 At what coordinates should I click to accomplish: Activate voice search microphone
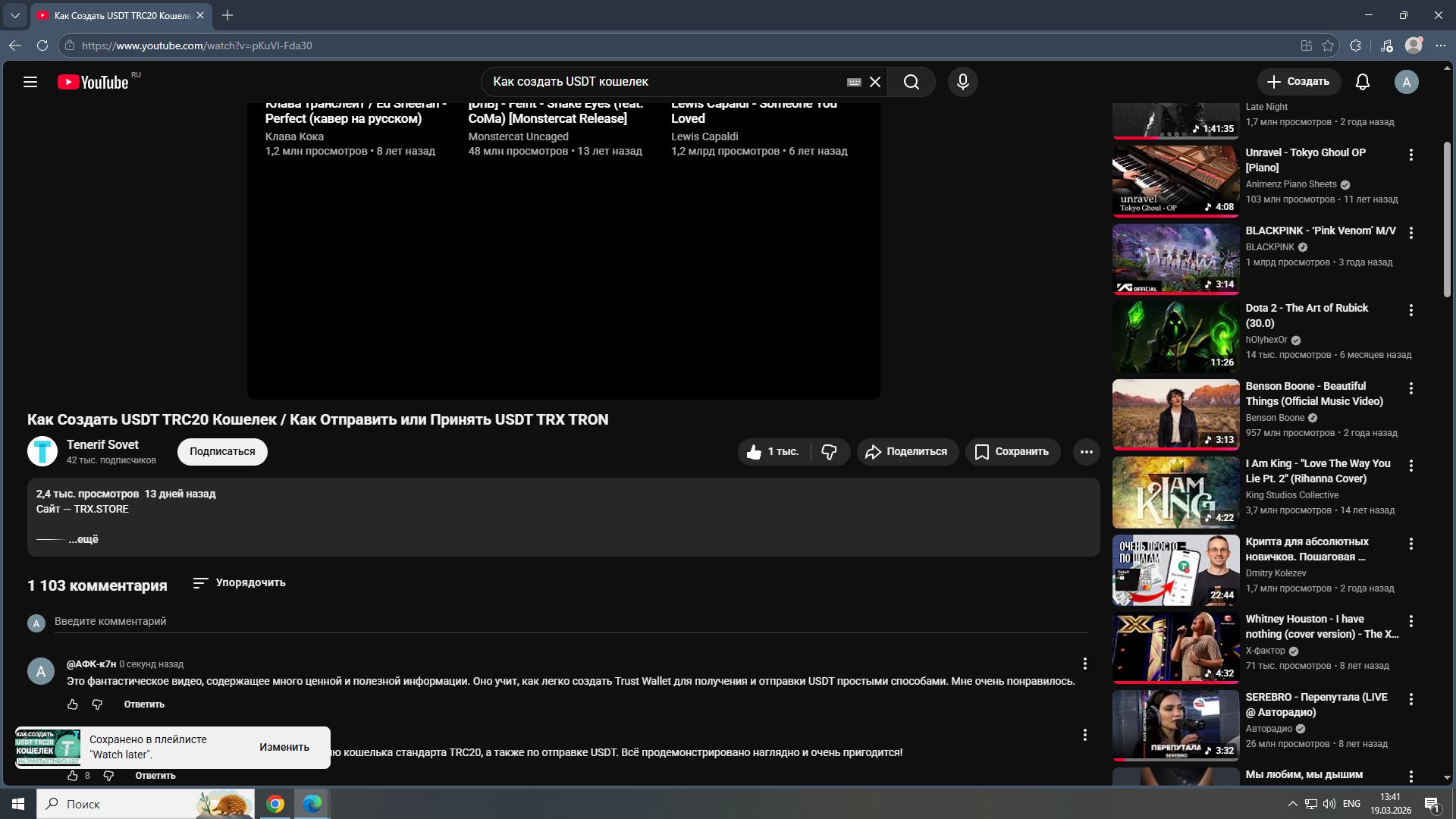coord(963,82)
